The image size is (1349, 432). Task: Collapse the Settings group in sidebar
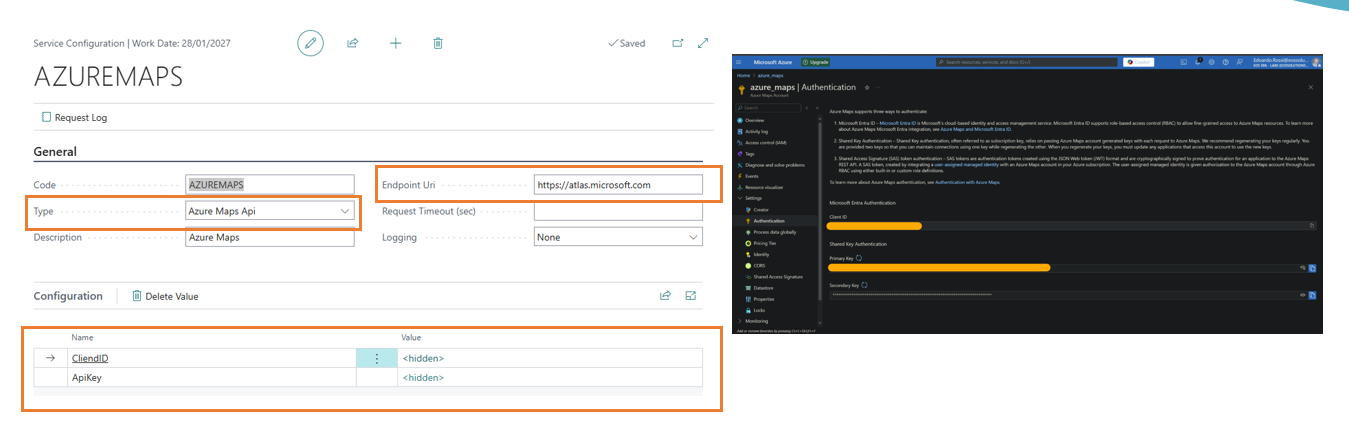[x=751, y=198]
